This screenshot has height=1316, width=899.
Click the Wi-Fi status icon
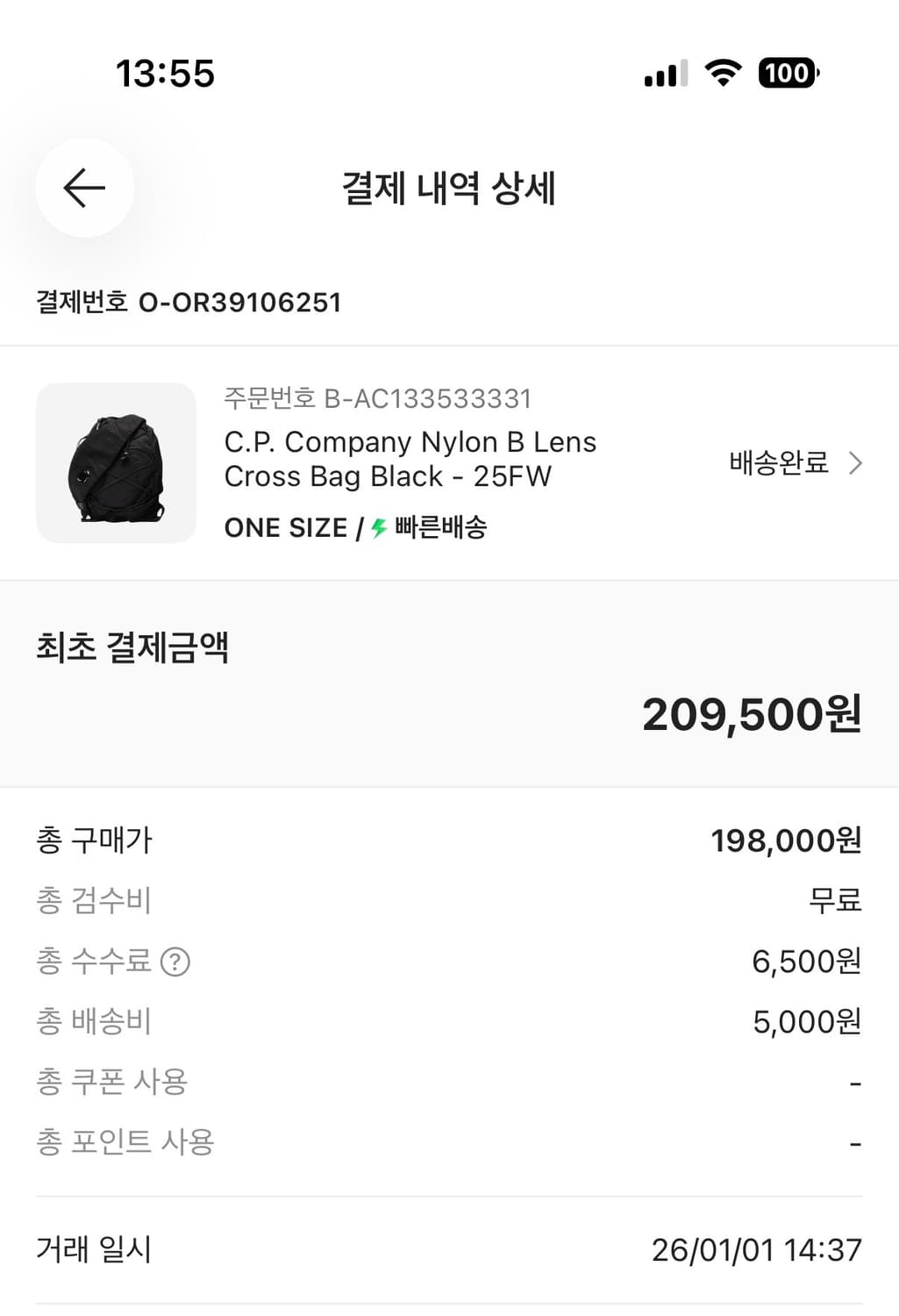pos(723,73)
